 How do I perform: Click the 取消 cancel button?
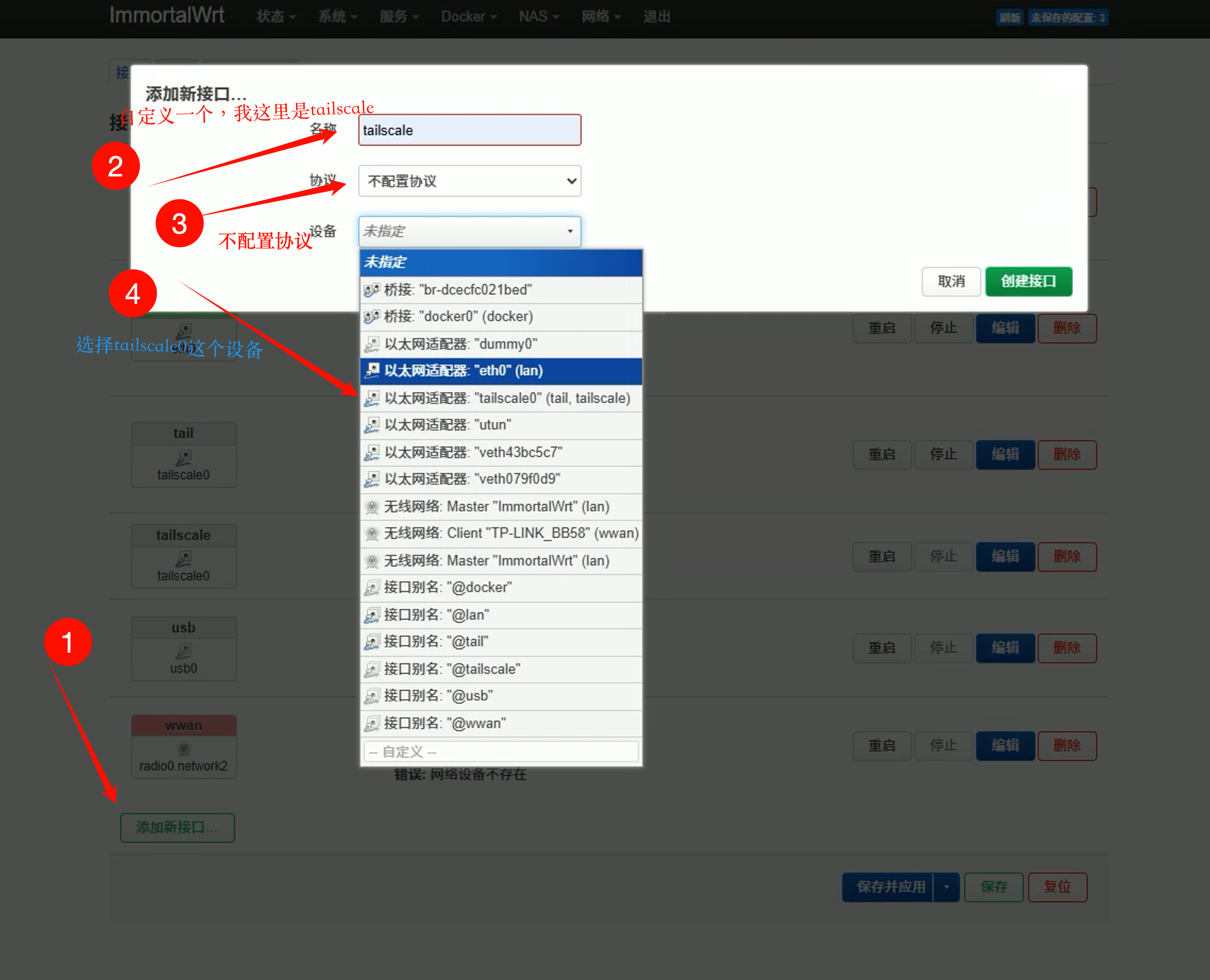(x=951, y=281)
